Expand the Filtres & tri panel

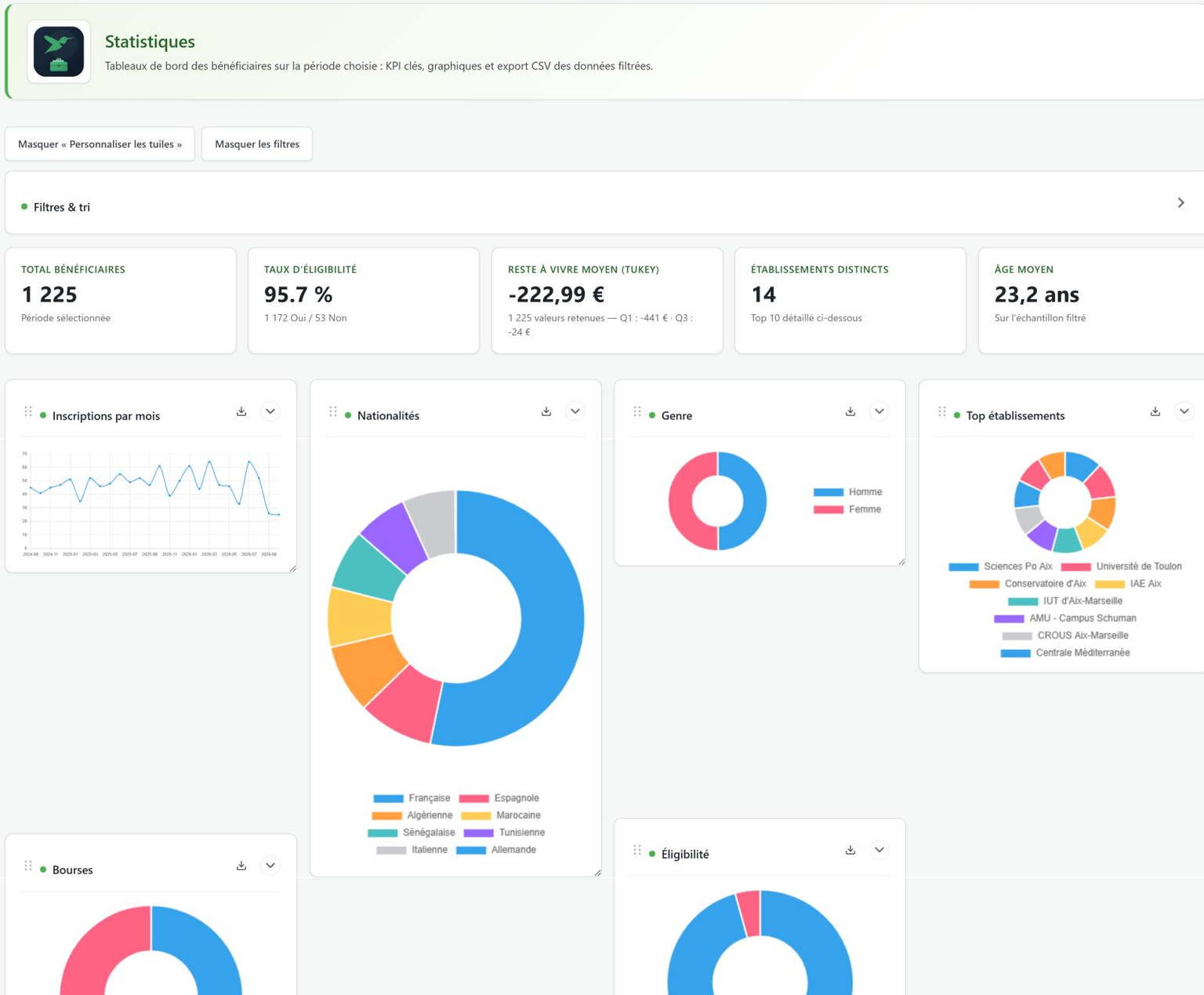[x=1180, y=203]
